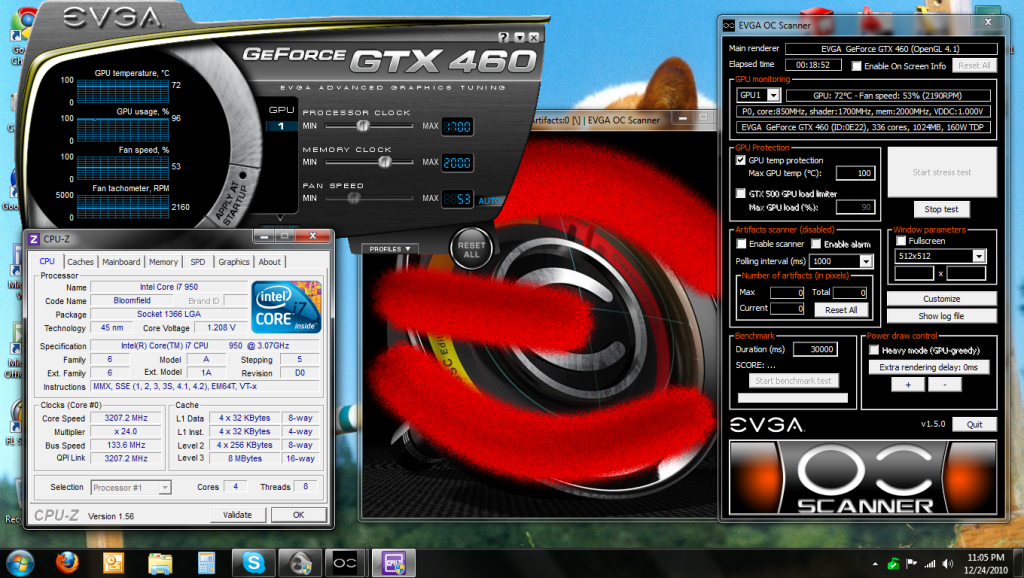Click the OC Scanner logo banner
The image size is (1024, 578).
[863, 478]
